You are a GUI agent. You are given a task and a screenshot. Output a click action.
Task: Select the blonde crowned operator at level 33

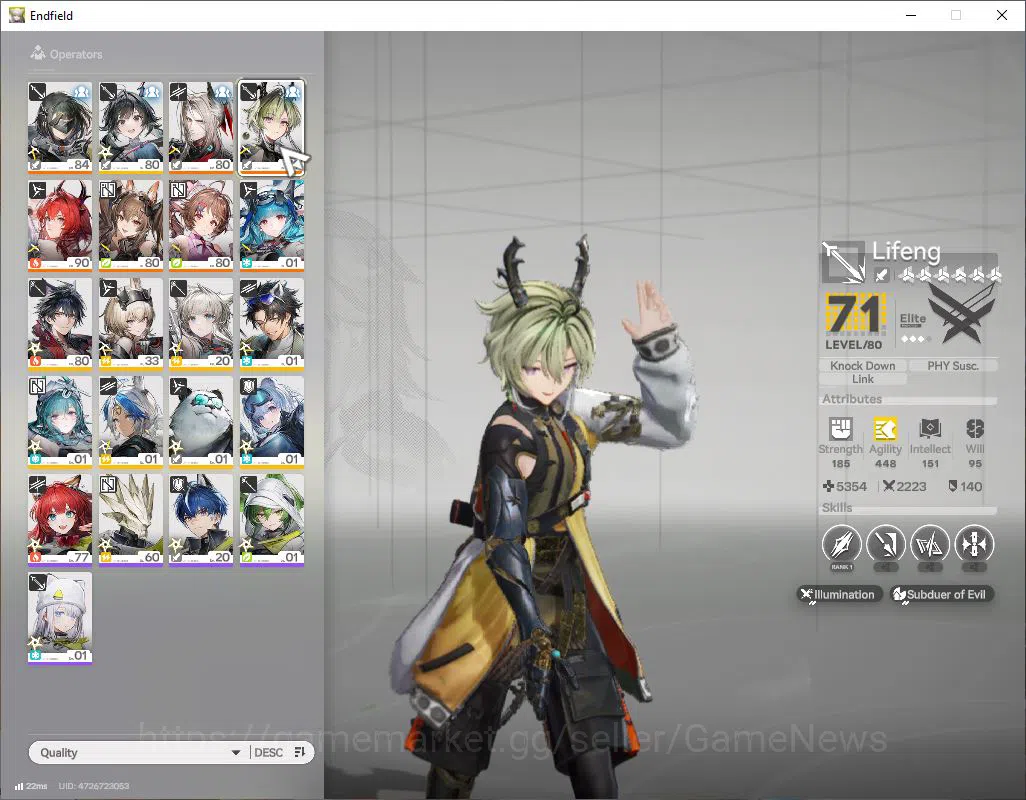click(x=130, y=323)
